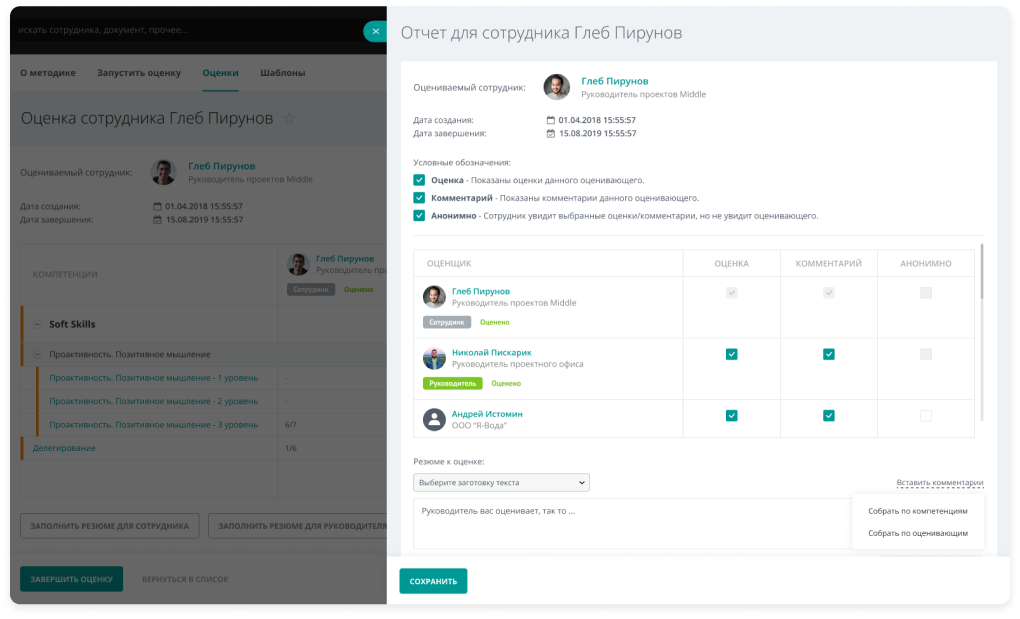Click Николай Пискарик avatar in the evaluators table
The height and width of the screenshot is (619, 1020).
tap(434, 358)
